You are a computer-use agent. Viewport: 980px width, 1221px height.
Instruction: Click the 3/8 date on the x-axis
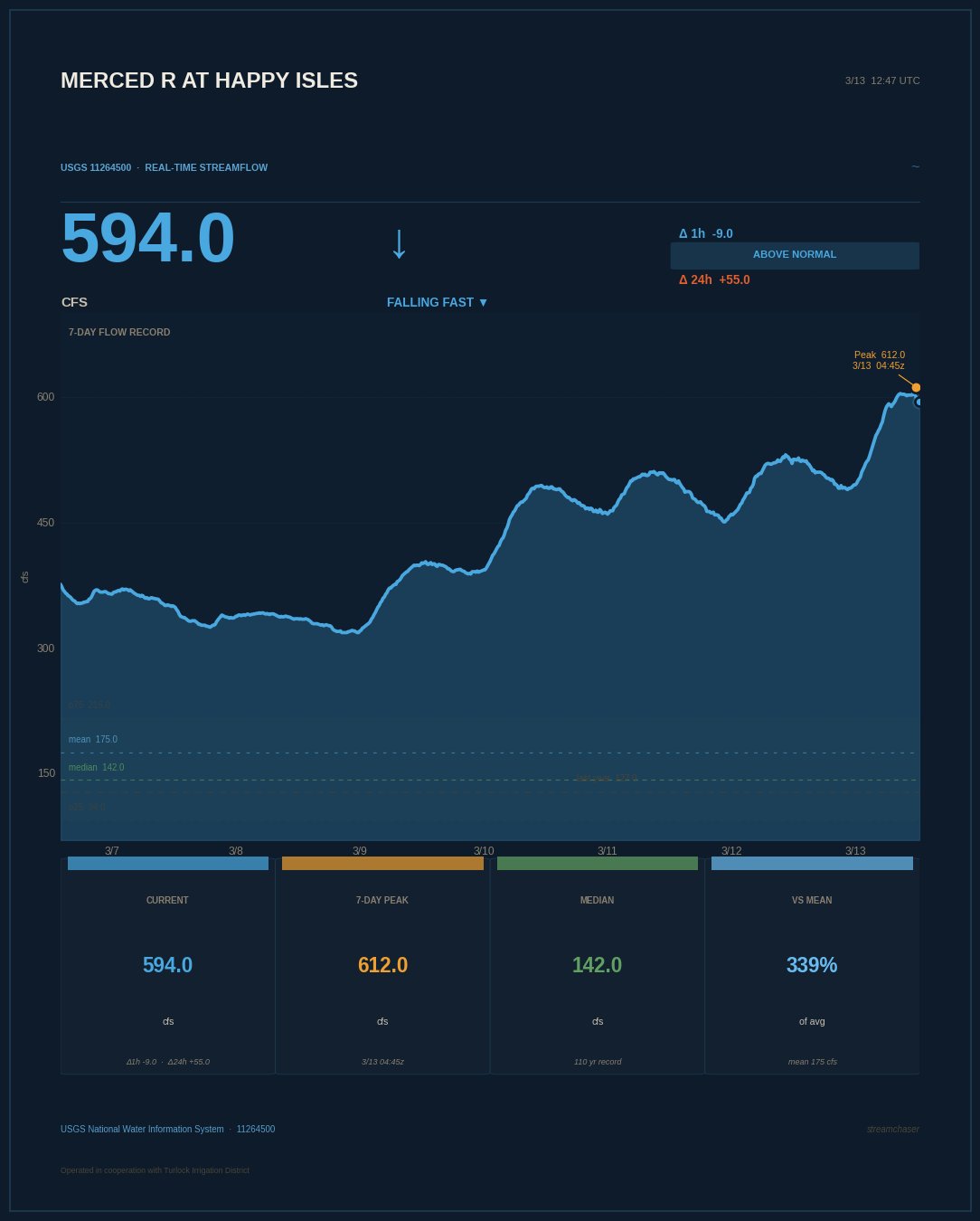236,851
